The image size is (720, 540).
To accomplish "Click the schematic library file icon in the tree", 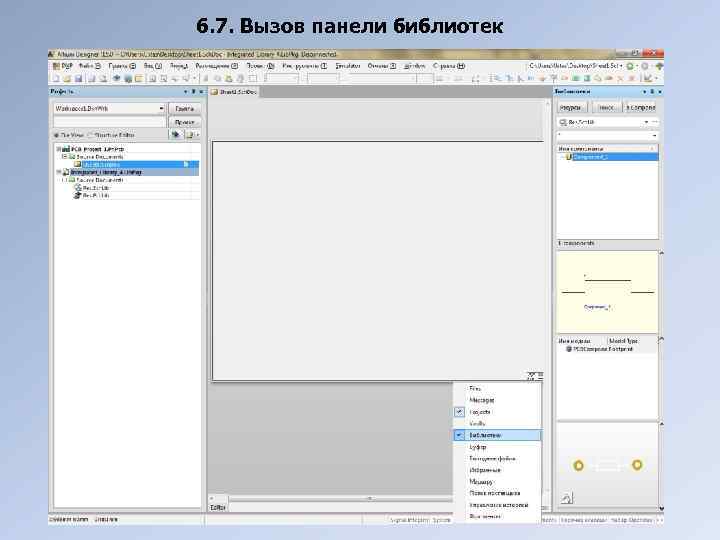I will point(78,187).
